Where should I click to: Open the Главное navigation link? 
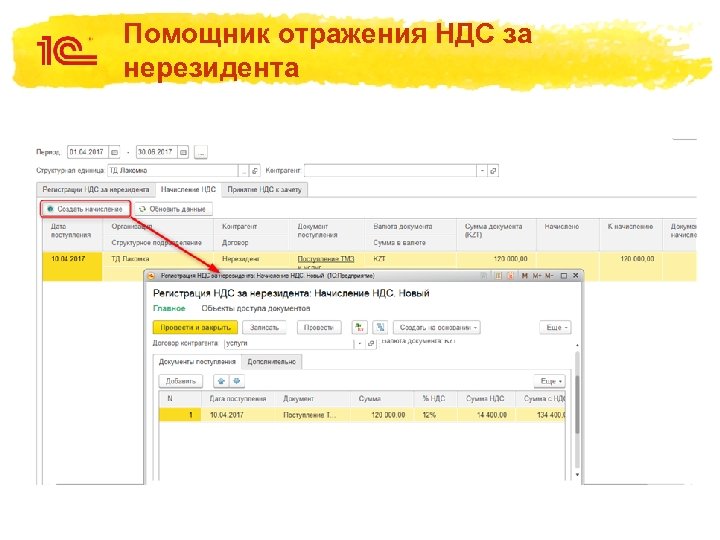(169, 308)
